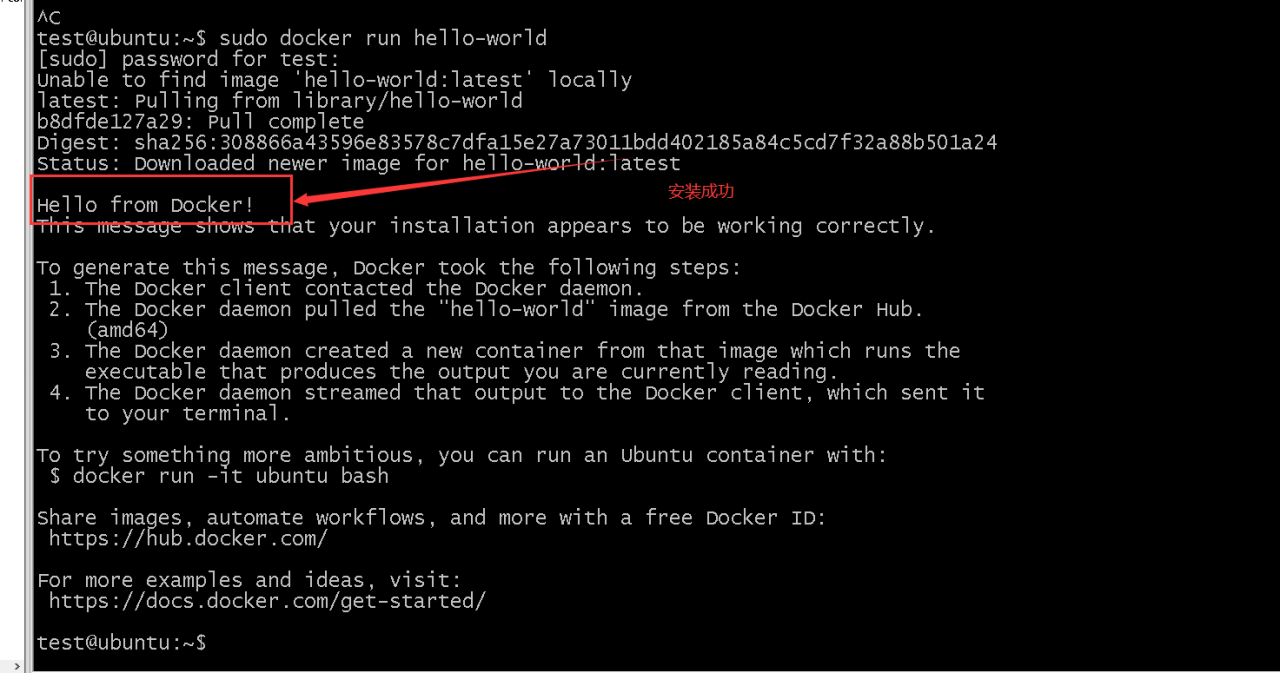
Task: Click the "latest: Pulling from library/hello-world" line
Action: pyautogui.click(x=279, y=101)
